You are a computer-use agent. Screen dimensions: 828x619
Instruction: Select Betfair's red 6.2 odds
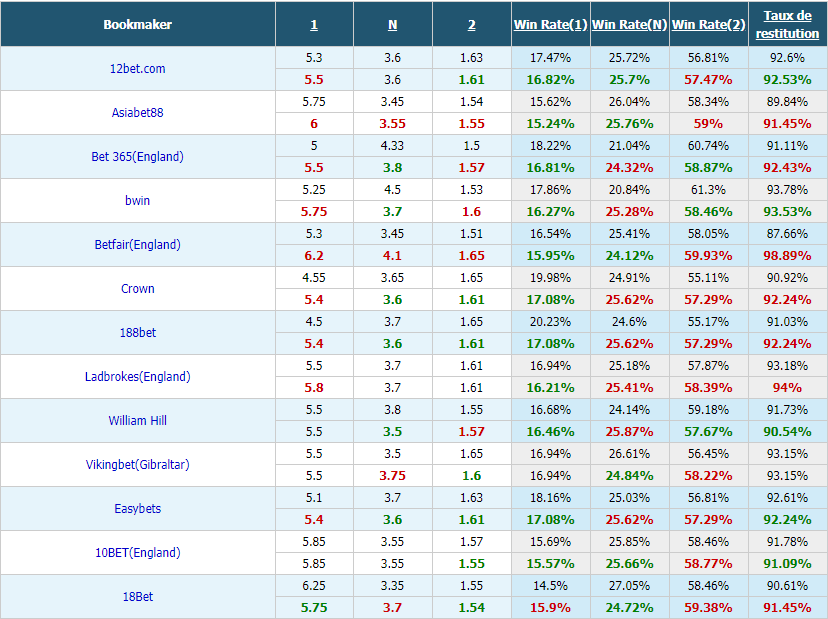tap(314, 256)
